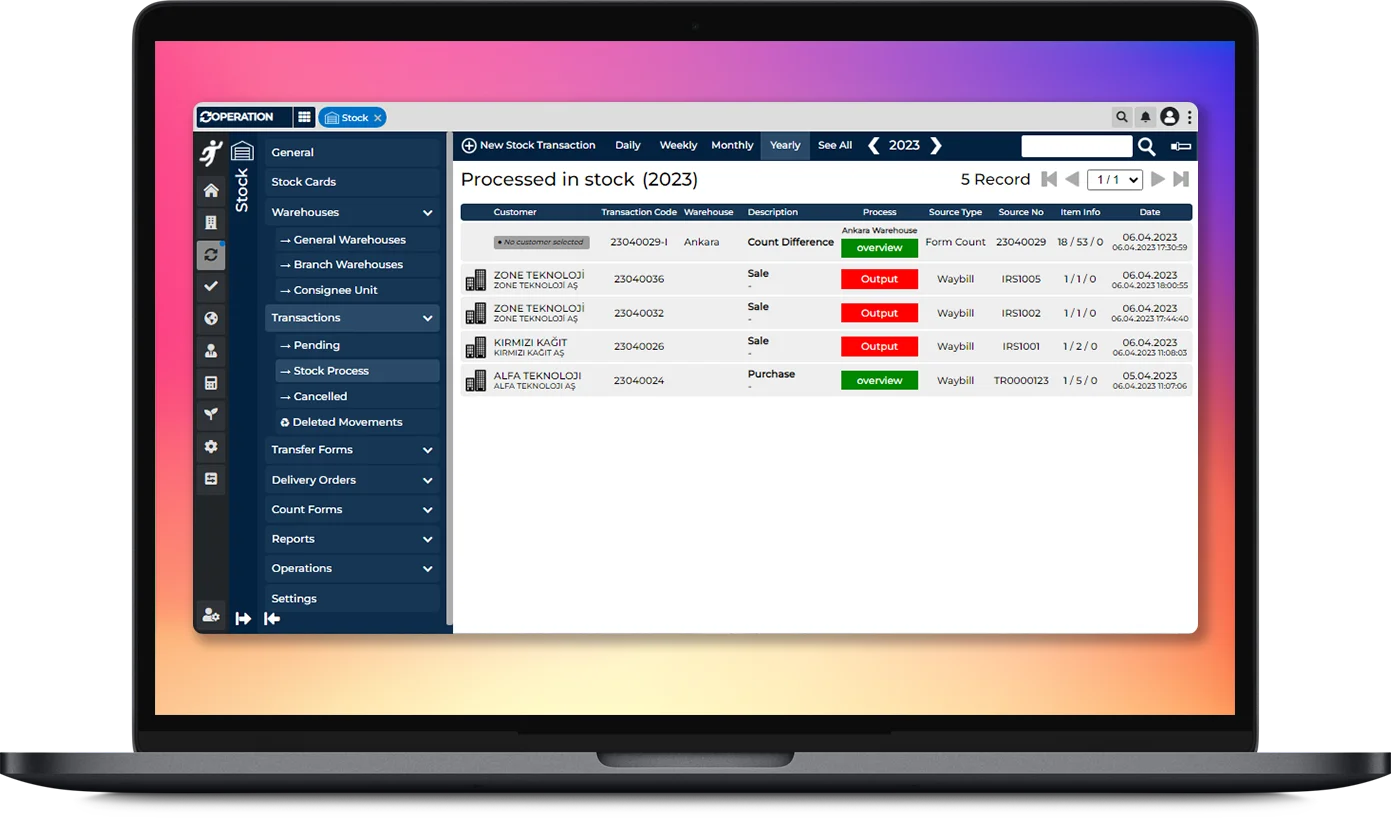1391x818 pixels.
Task: Select the Home icon in the sidebar
Action: point(210,190)
